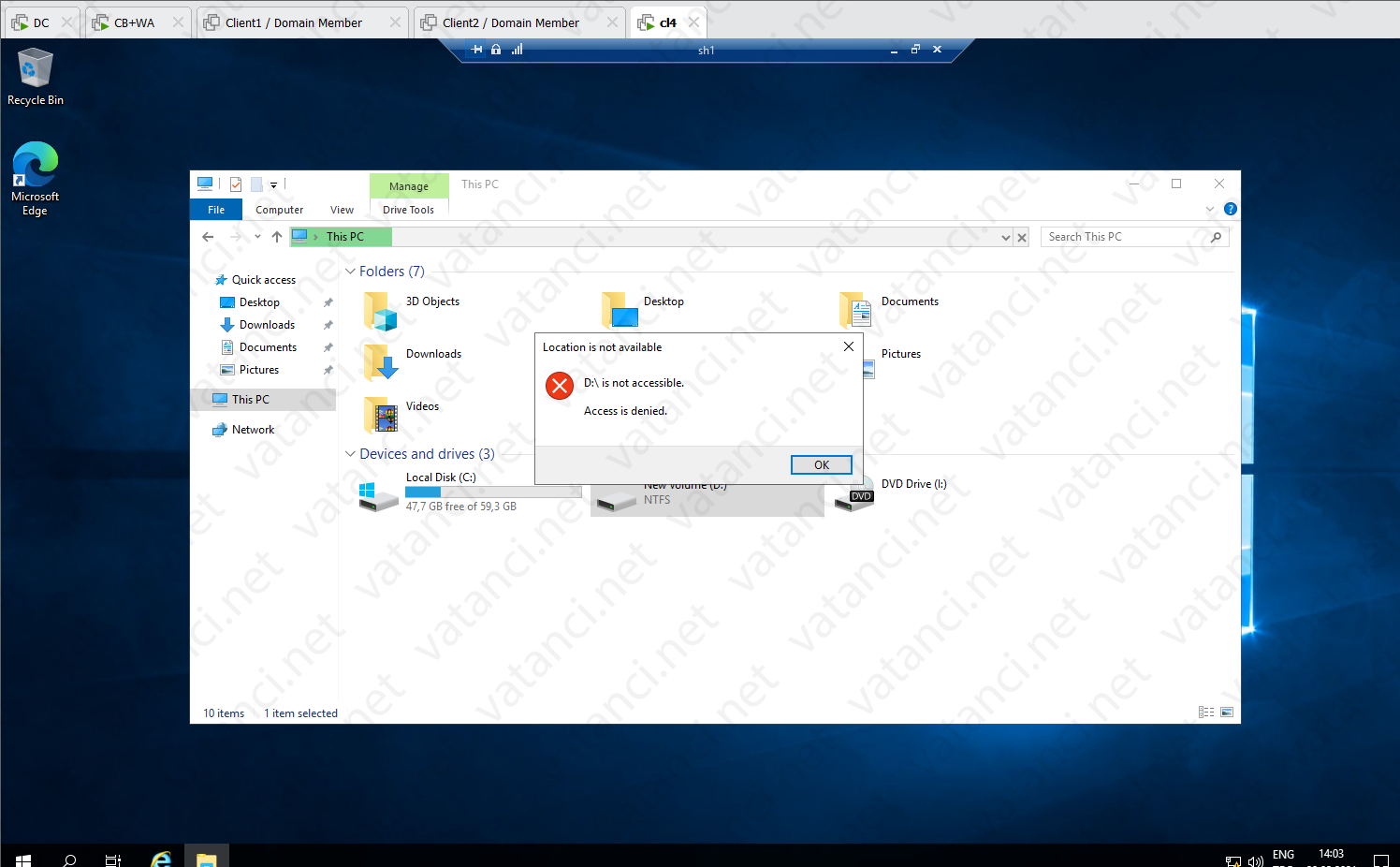Open the Quick Access Toolbar customization dropdown

(x=273, y=184)
